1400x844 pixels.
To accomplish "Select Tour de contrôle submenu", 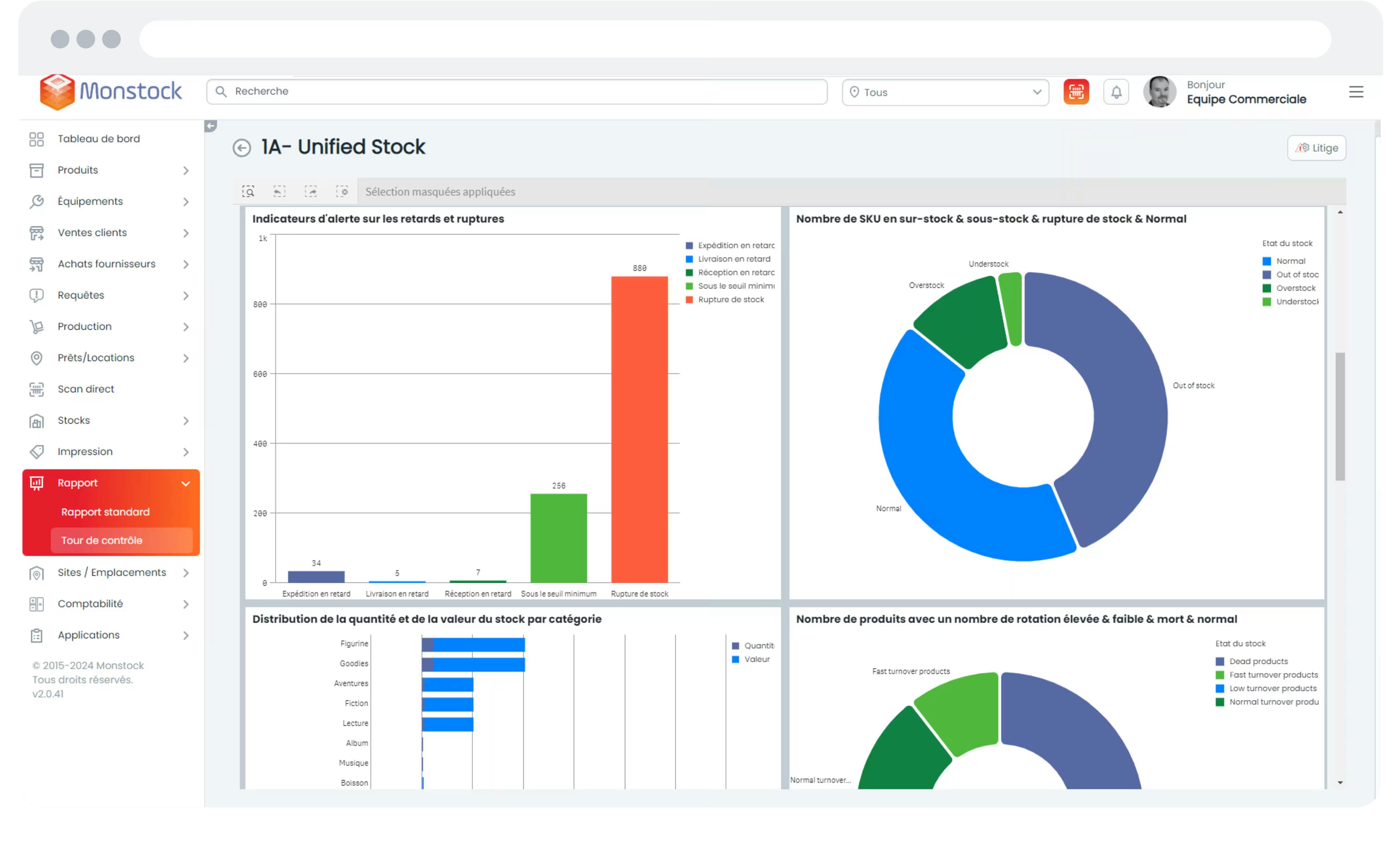I will coord(122,540).
